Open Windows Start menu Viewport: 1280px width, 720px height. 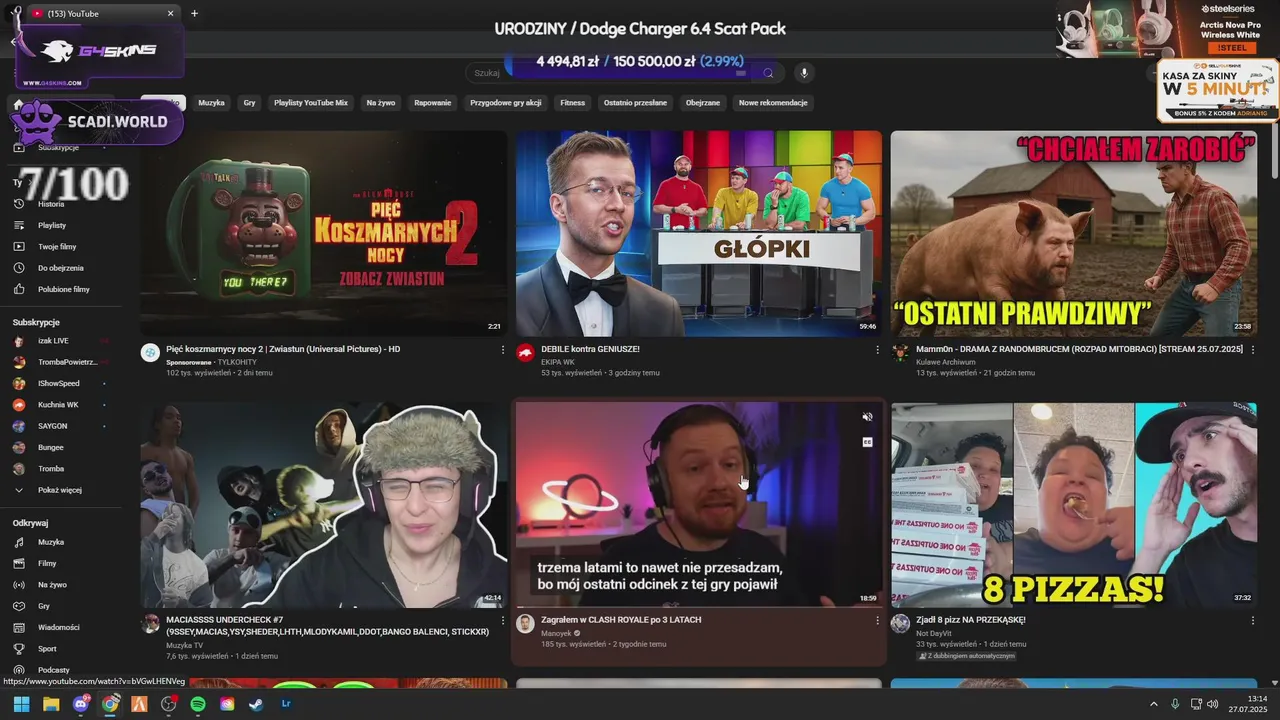pyautogui.click(x=21, y=704)
